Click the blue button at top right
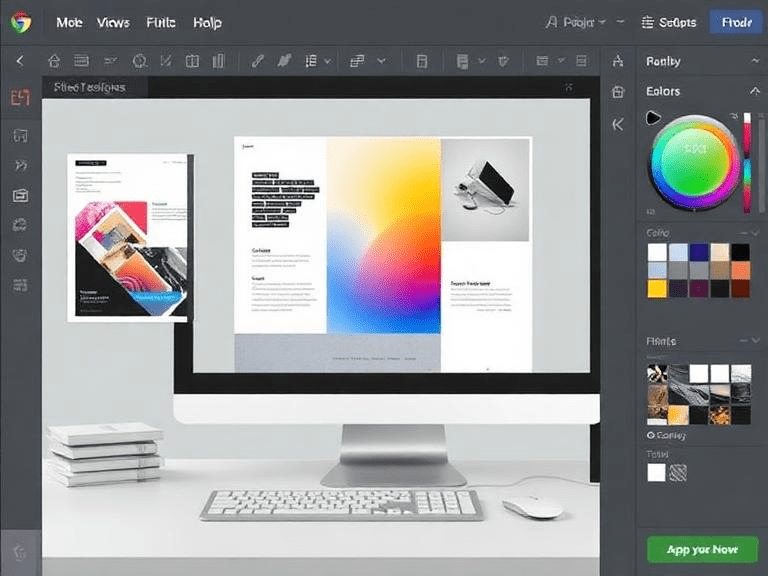Screen dimensions: 768x576 (x=736, y=22)
